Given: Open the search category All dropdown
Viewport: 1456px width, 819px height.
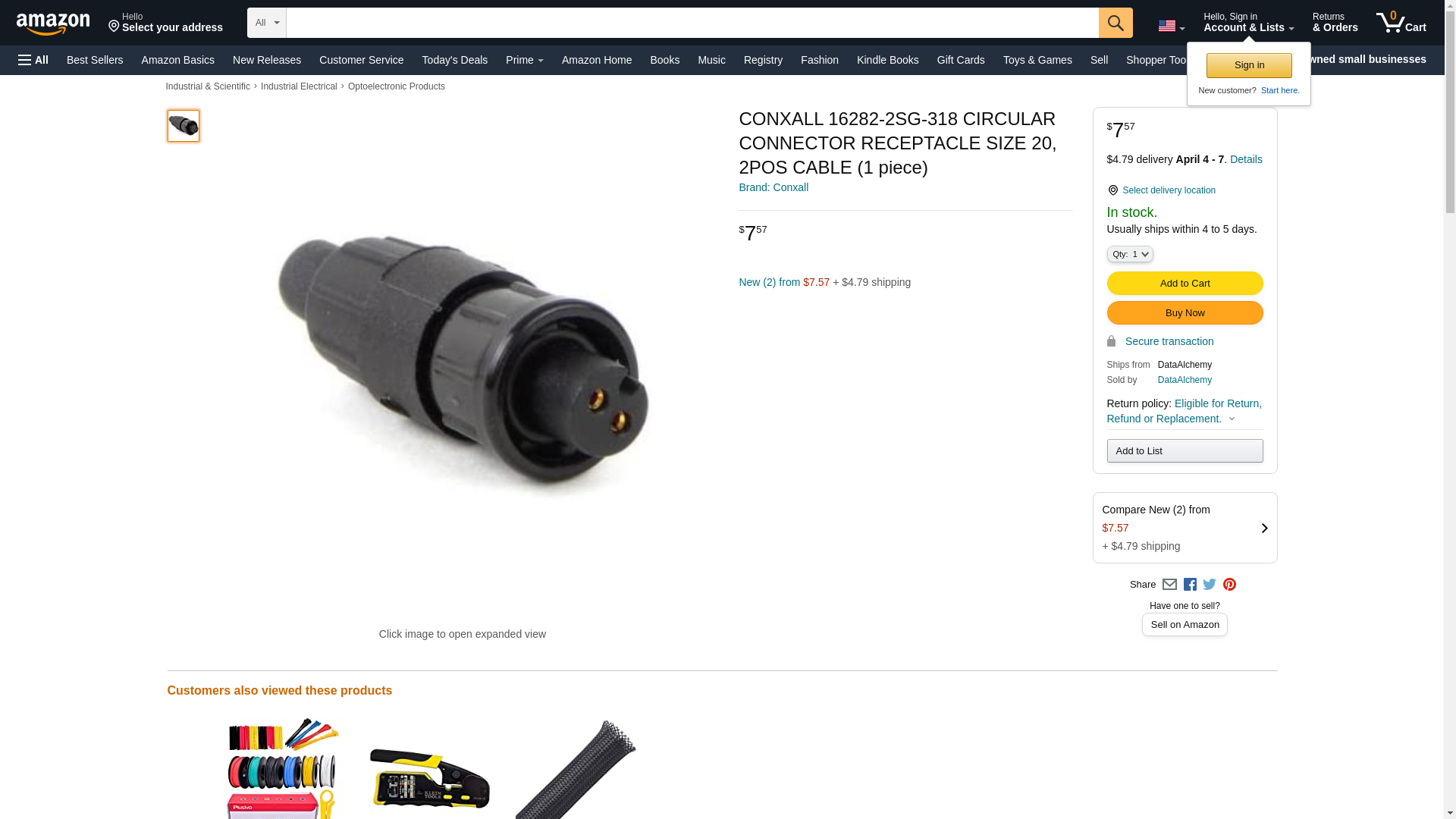Looking at the screenshot, I should tap(267, 23).
